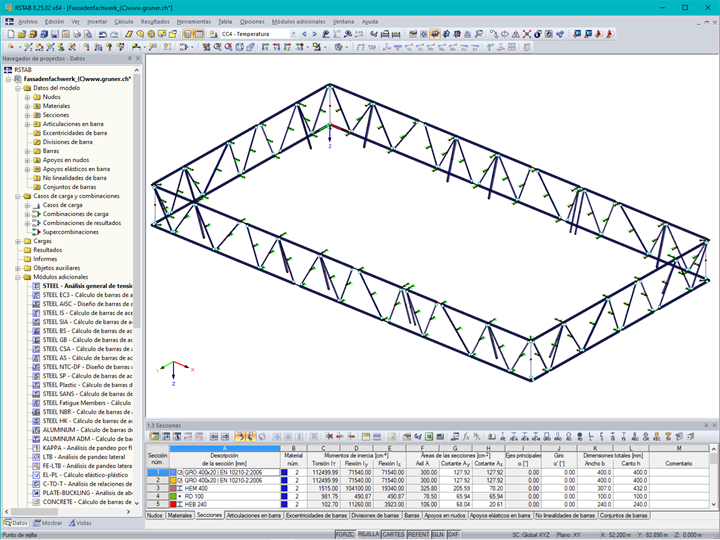The width and height of the screenshot is (720, 540).
Task: Toggle the FORZC status bar button
Action: pyautogui.click(x=345, y=535)
